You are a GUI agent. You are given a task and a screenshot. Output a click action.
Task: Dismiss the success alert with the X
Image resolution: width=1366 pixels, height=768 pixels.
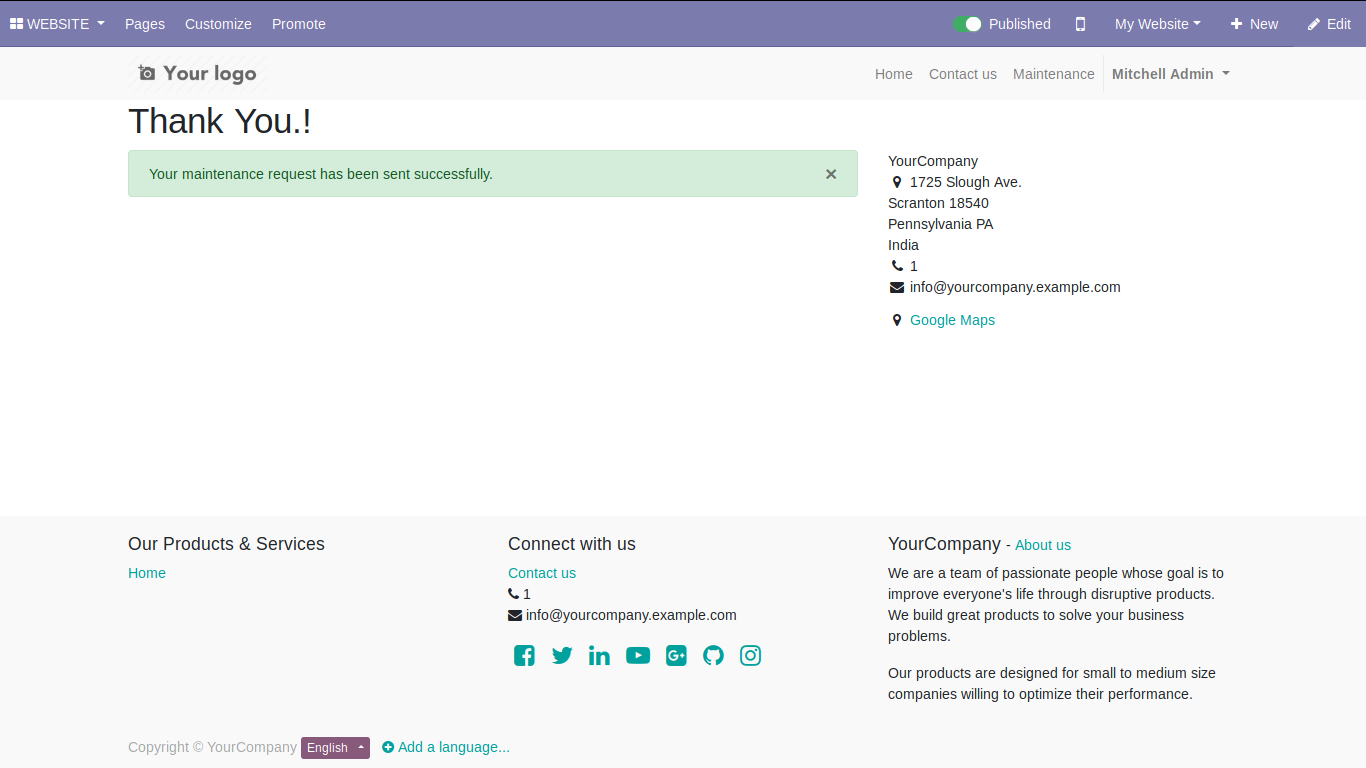click(x=831, y=174)
